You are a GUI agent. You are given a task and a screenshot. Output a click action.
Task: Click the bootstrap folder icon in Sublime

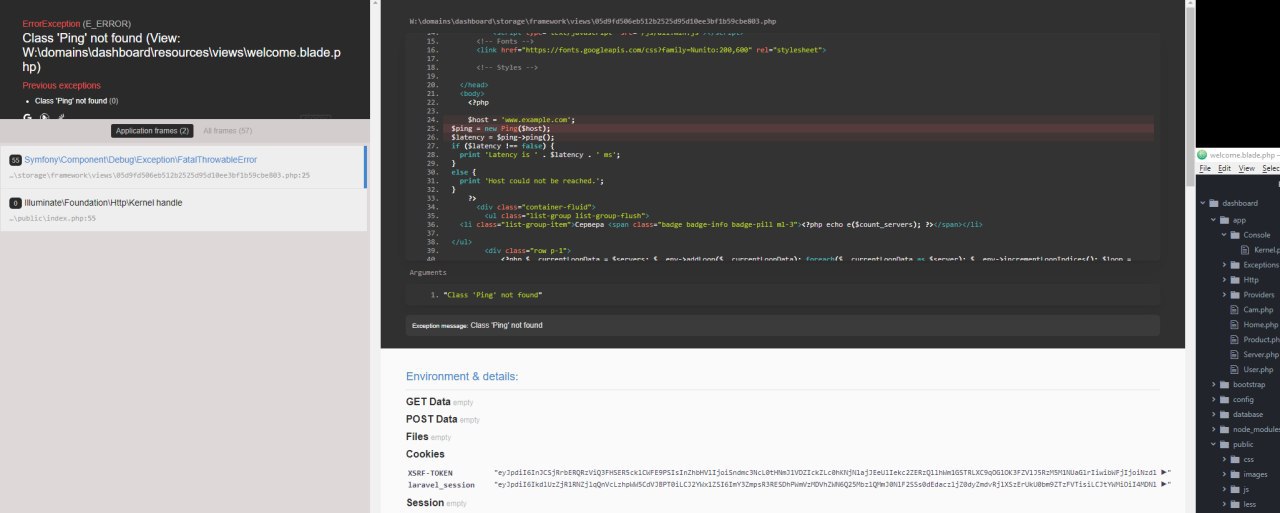(1226, 384)
